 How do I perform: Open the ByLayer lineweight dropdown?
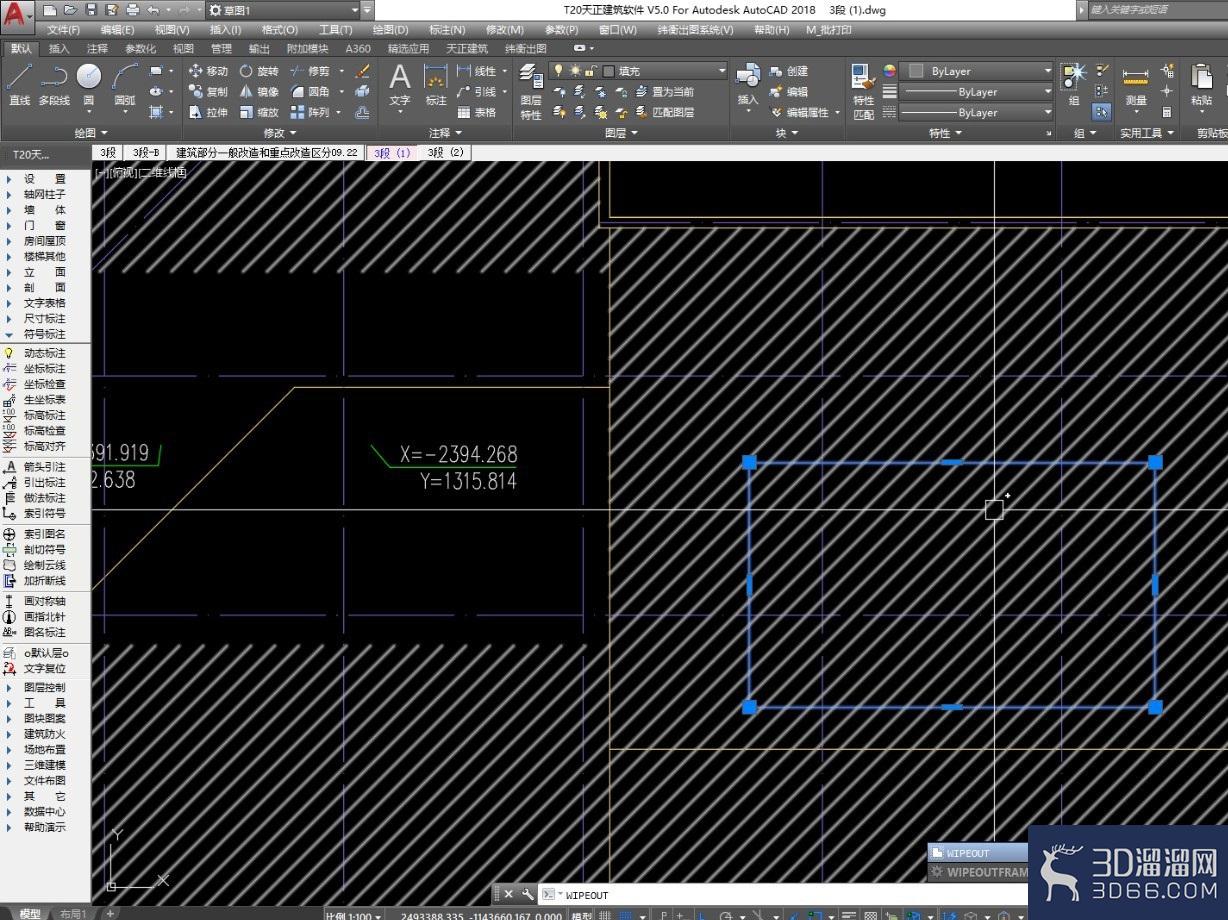[x=976, y=92]
